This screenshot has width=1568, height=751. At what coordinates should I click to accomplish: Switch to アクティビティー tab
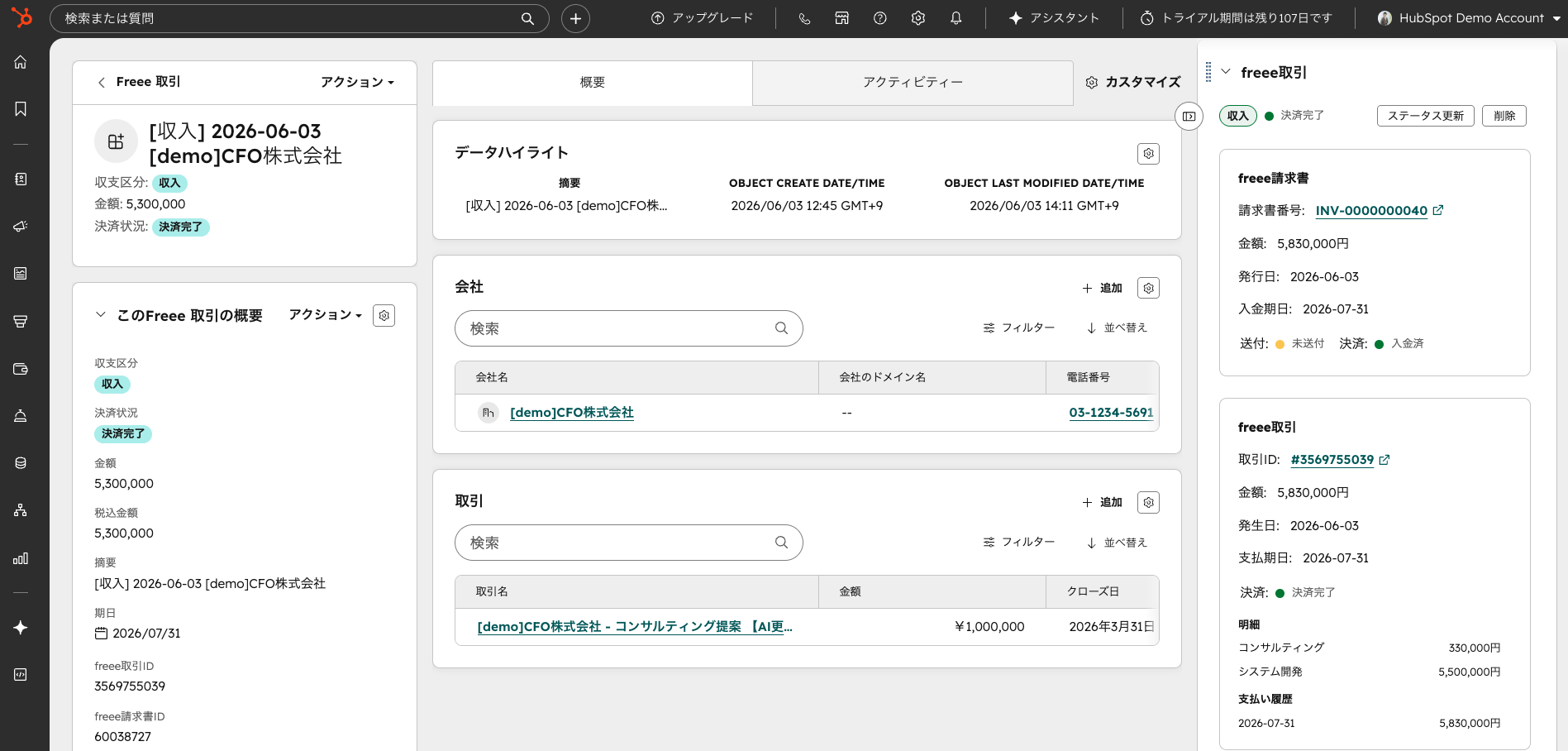tap(913, 83)
